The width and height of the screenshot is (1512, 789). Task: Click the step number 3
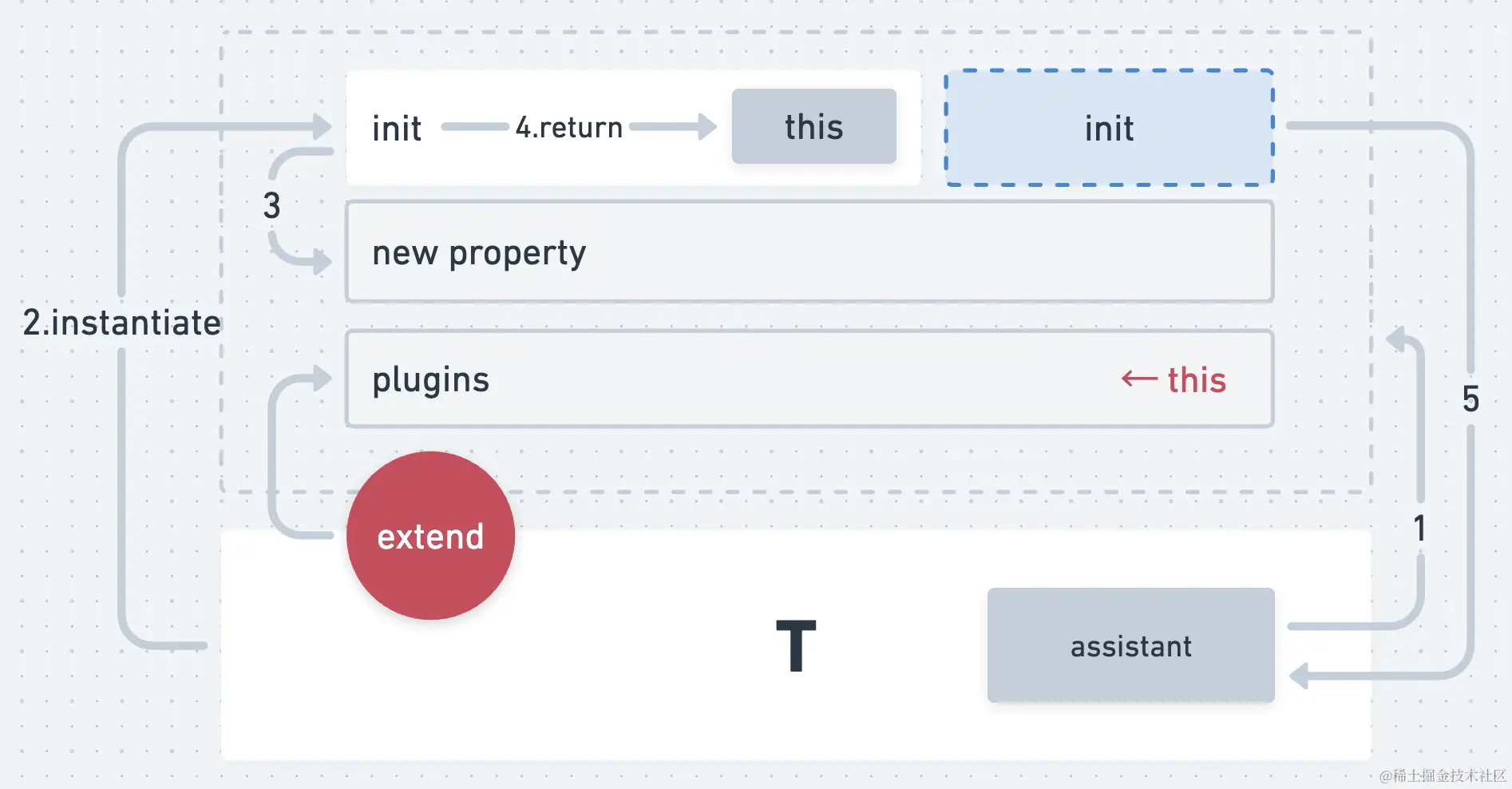click(271, 206)
